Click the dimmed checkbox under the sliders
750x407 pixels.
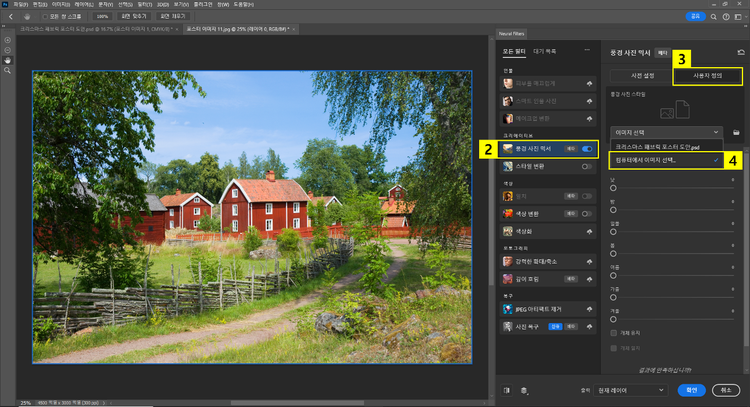click(614, 348)
